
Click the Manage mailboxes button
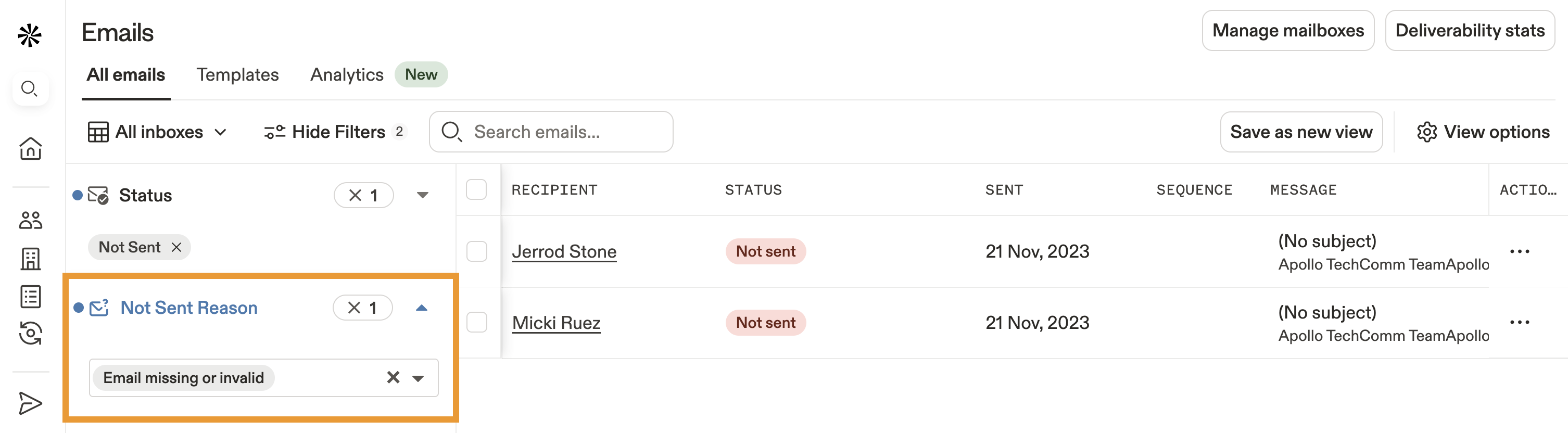(1288, 30)
